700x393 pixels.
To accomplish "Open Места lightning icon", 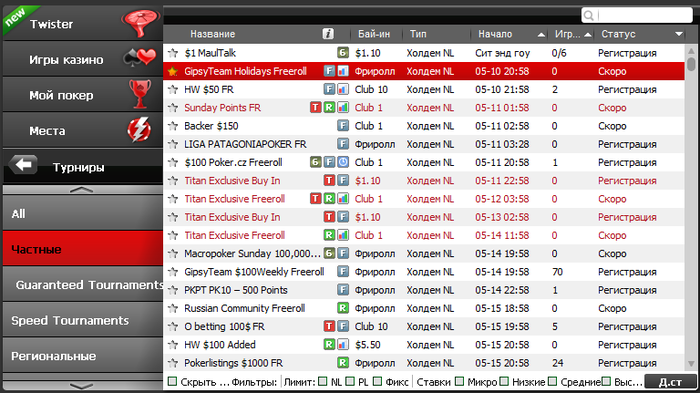I will tap(139, 130).
